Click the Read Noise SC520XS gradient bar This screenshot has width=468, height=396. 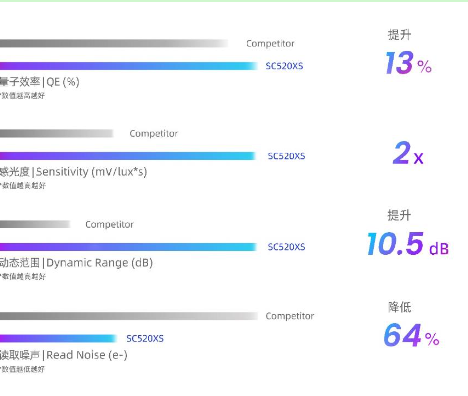point(58,339)
